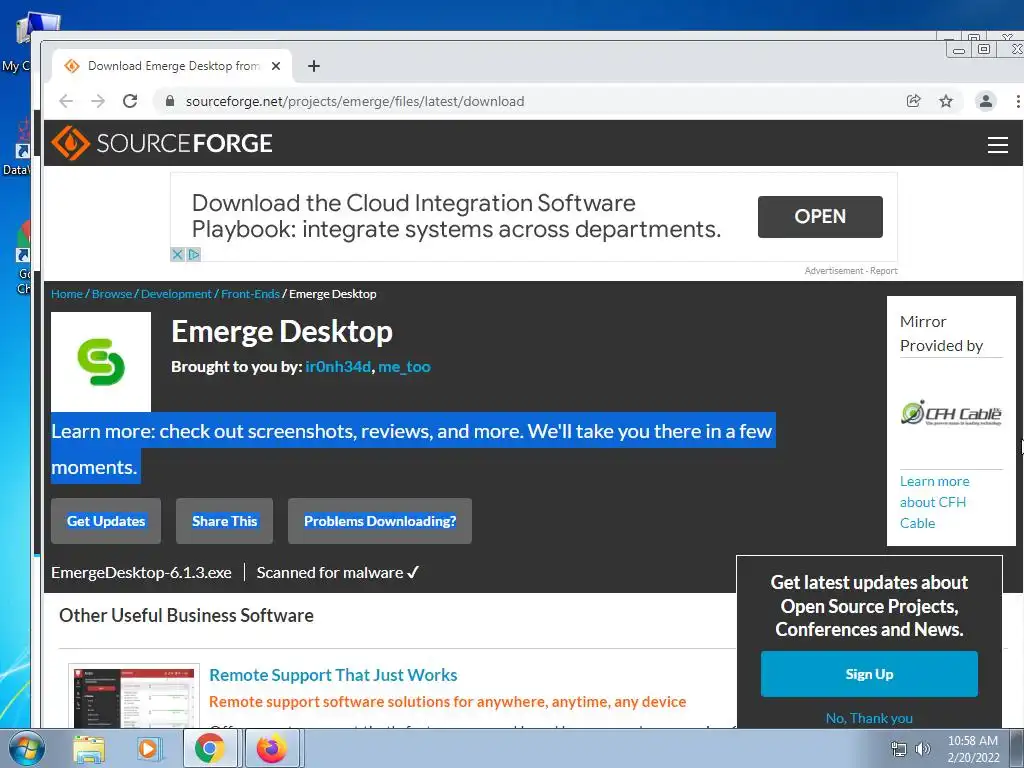Screen dimensions: 1024x768
Task: Click the Chrome taskbar icon
Action: coord(210,748)
